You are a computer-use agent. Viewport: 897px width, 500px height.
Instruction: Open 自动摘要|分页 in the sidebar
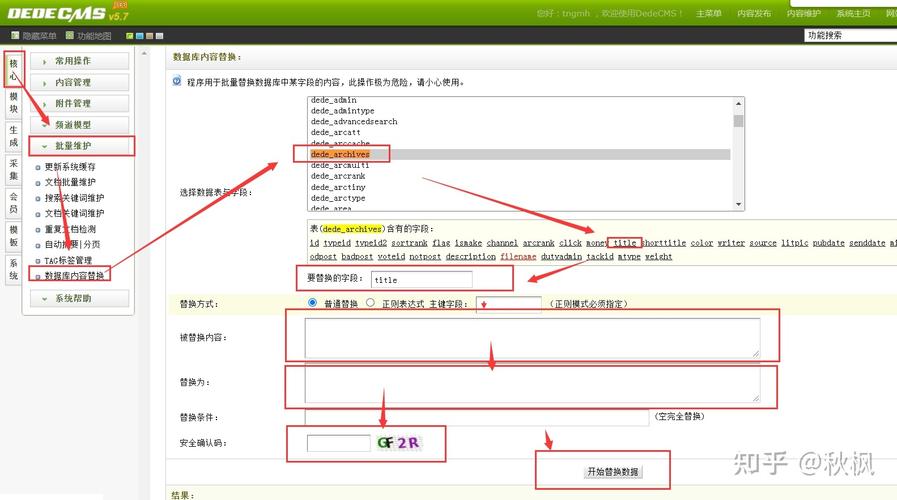tap(72, 244)
